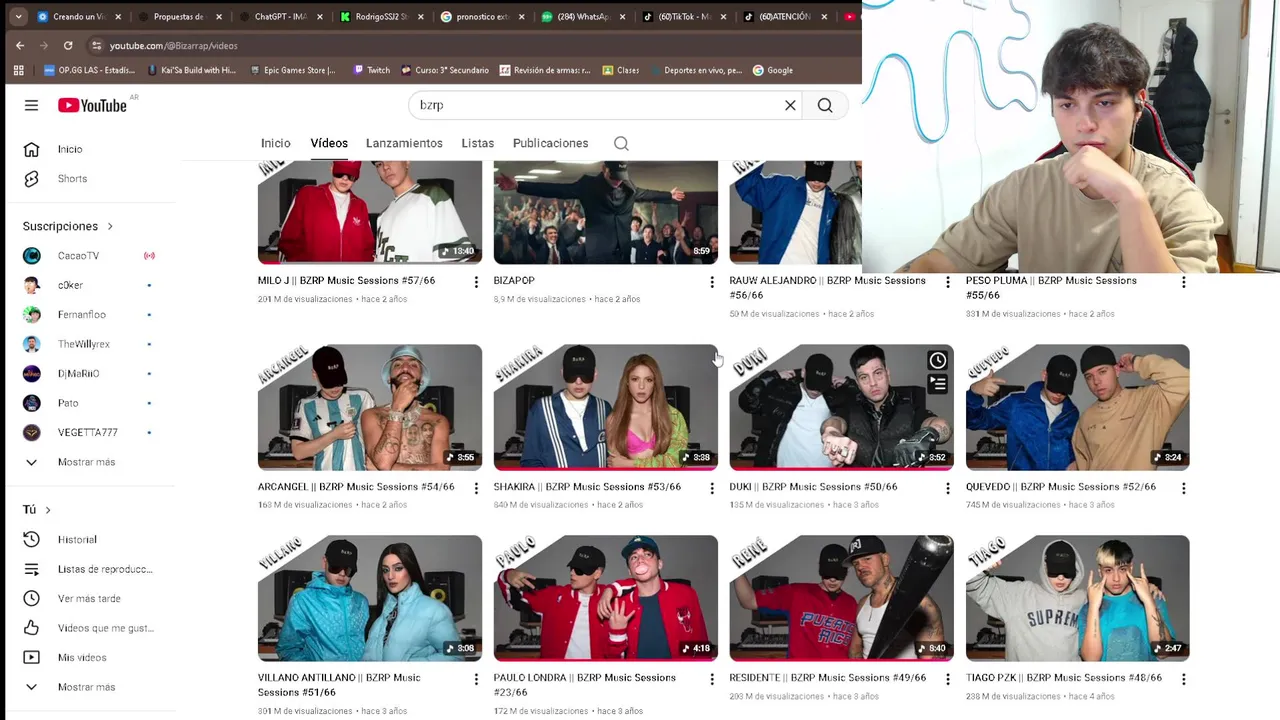Viewport: 1280px width, 720px height.
Task: Open Google bookmark
Action: point(772,70)
